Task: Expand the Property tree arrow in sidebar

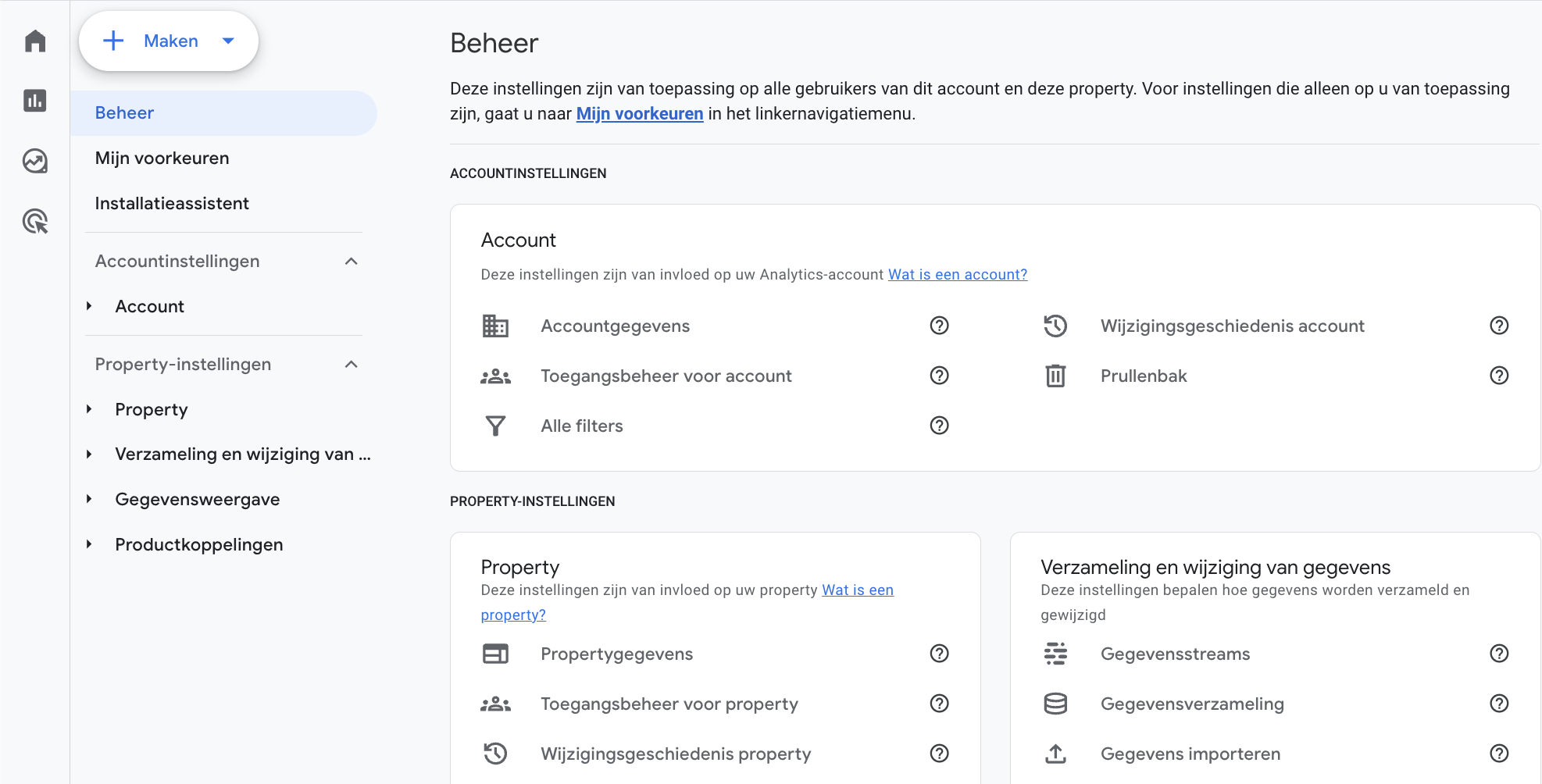Action: (x=89, y=409)
